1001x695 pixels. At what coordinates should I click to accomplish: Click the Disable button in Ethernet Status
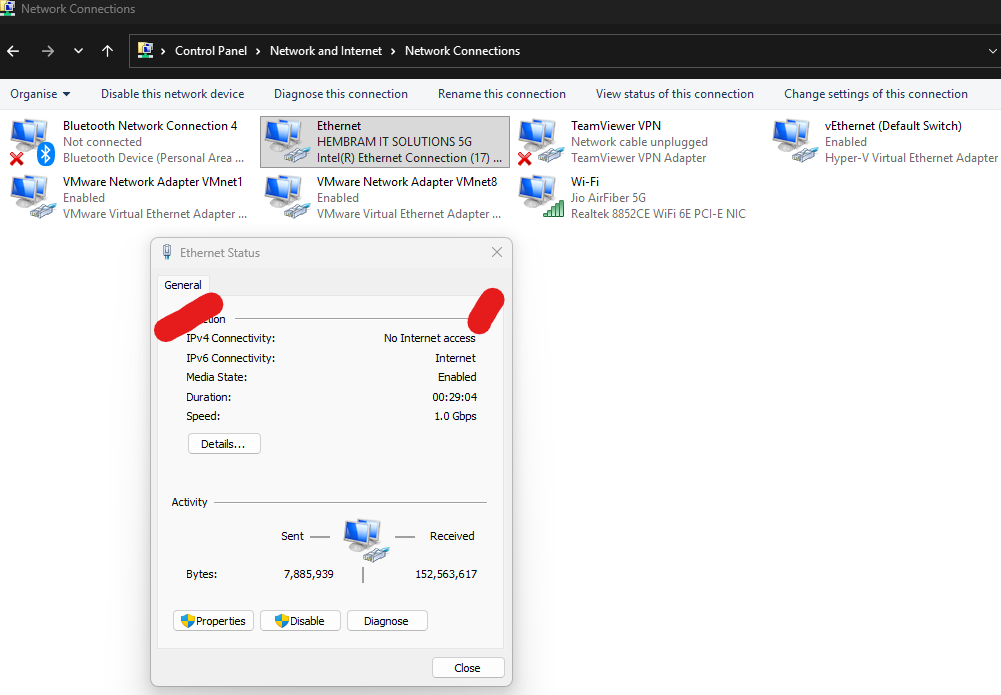(300, 621)
